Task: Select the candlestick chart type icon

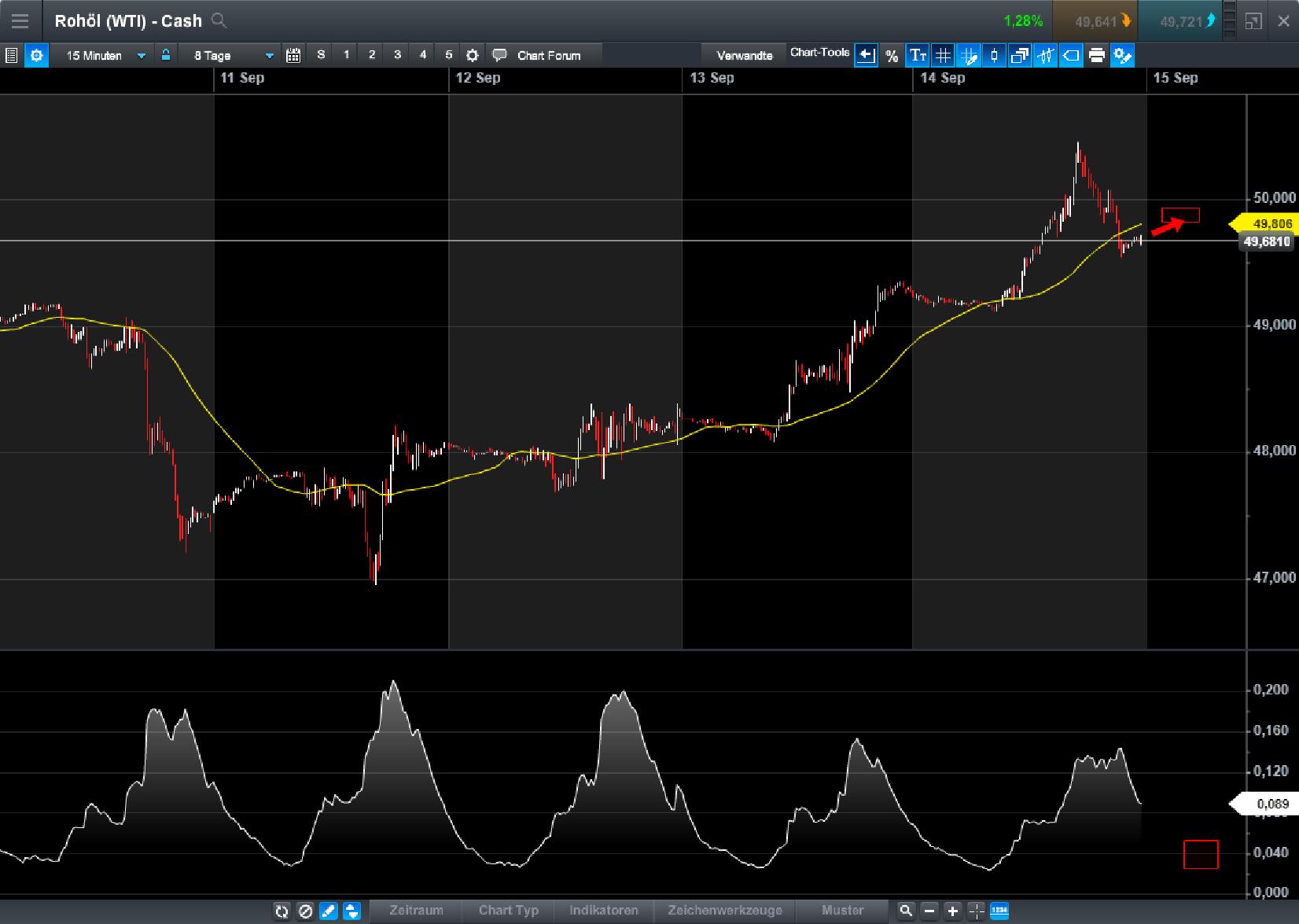Action: click(994, 55)
